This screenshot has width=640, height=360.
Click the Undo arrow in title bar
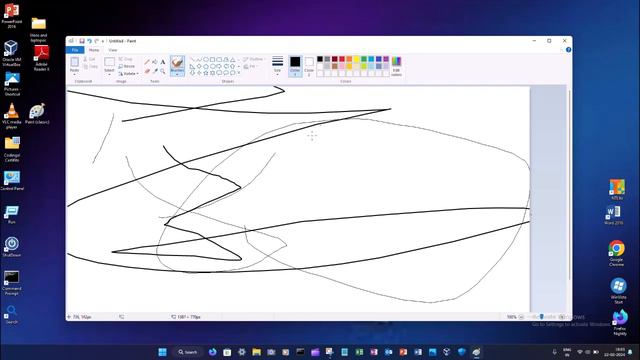89,41
